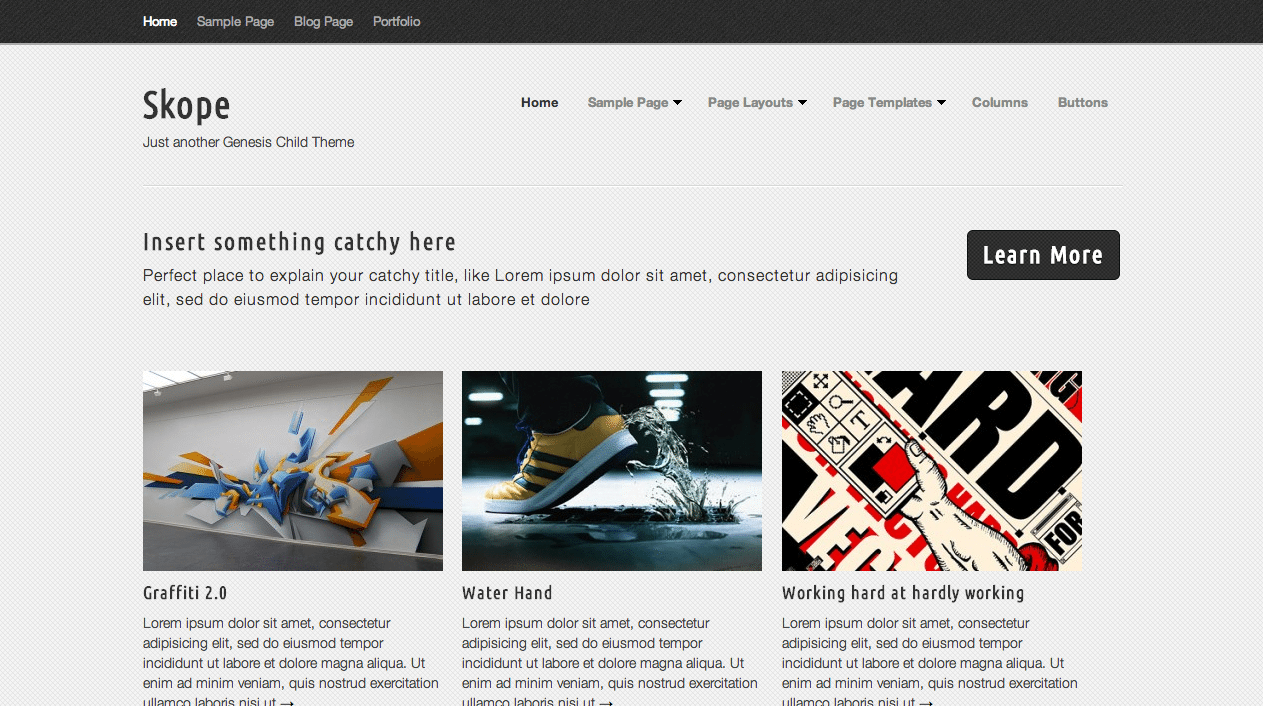1263x706 pixels.
Task: Open Sample Page in the top dark bar
Action: click(235, 21)
